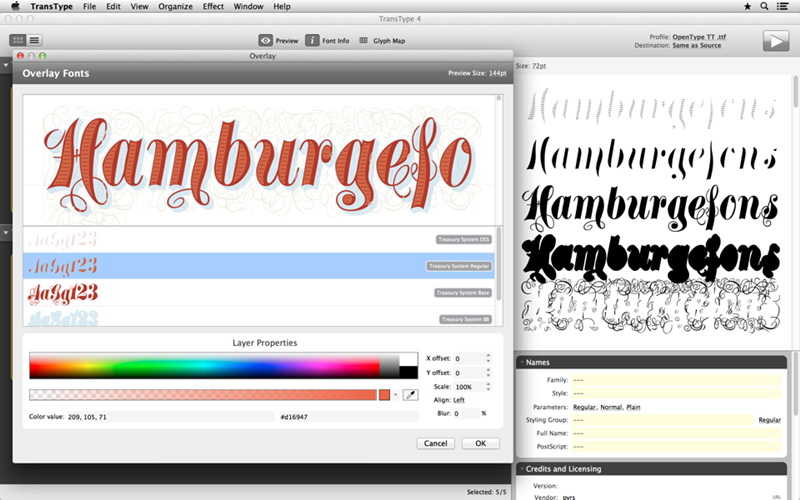Viewport: 800px width, 500px height.
Task: Collapse the Names section
Action: coord(522,362)
